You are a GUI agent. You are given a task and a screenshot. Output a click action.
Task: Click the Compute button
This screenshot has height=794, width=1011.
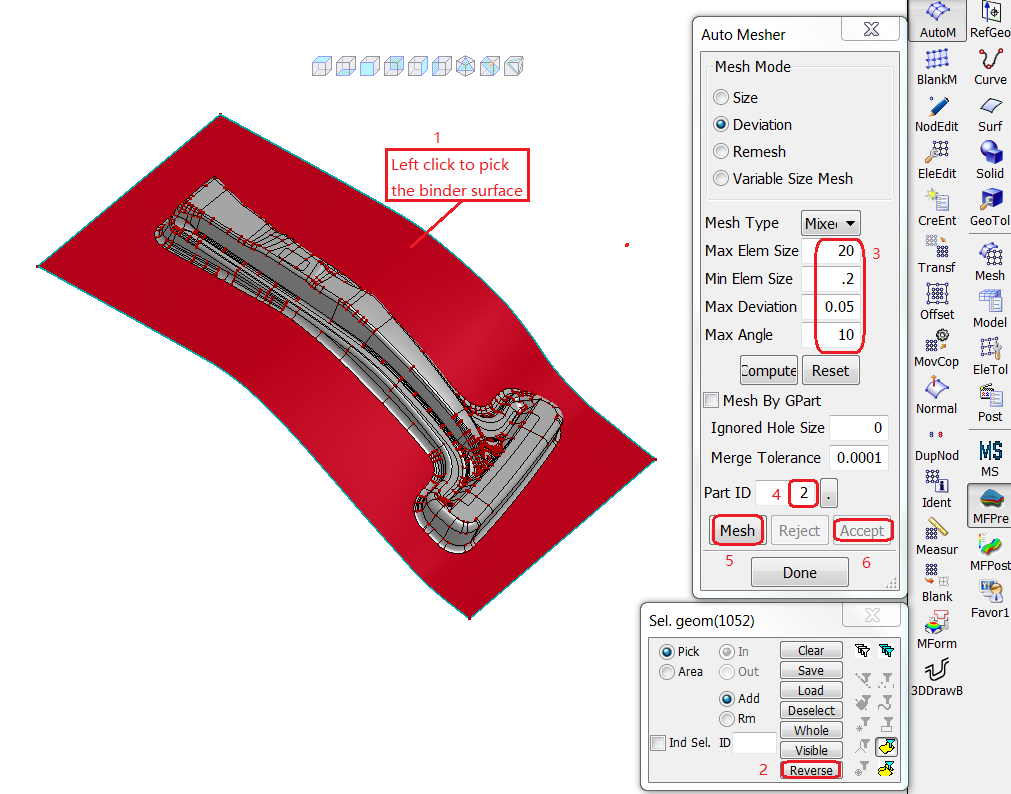tap(769, 371)
